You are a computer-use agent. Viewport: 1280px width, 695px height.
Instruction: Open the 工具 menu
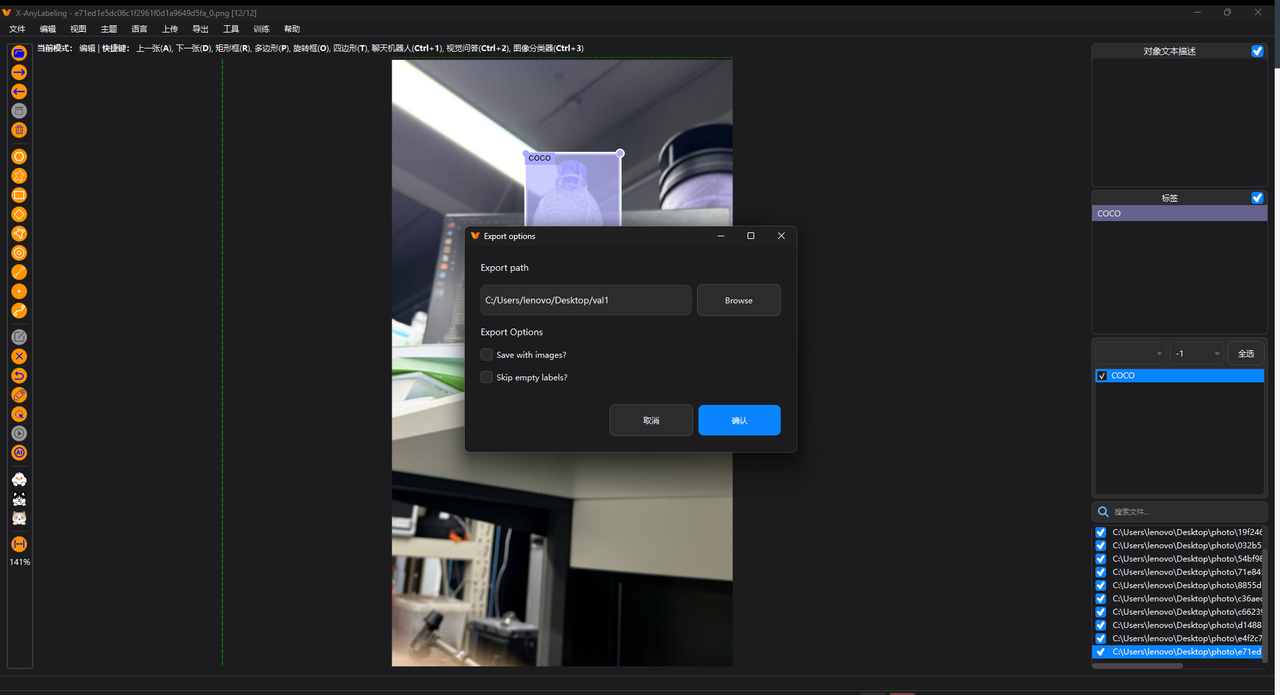(231, 29)
